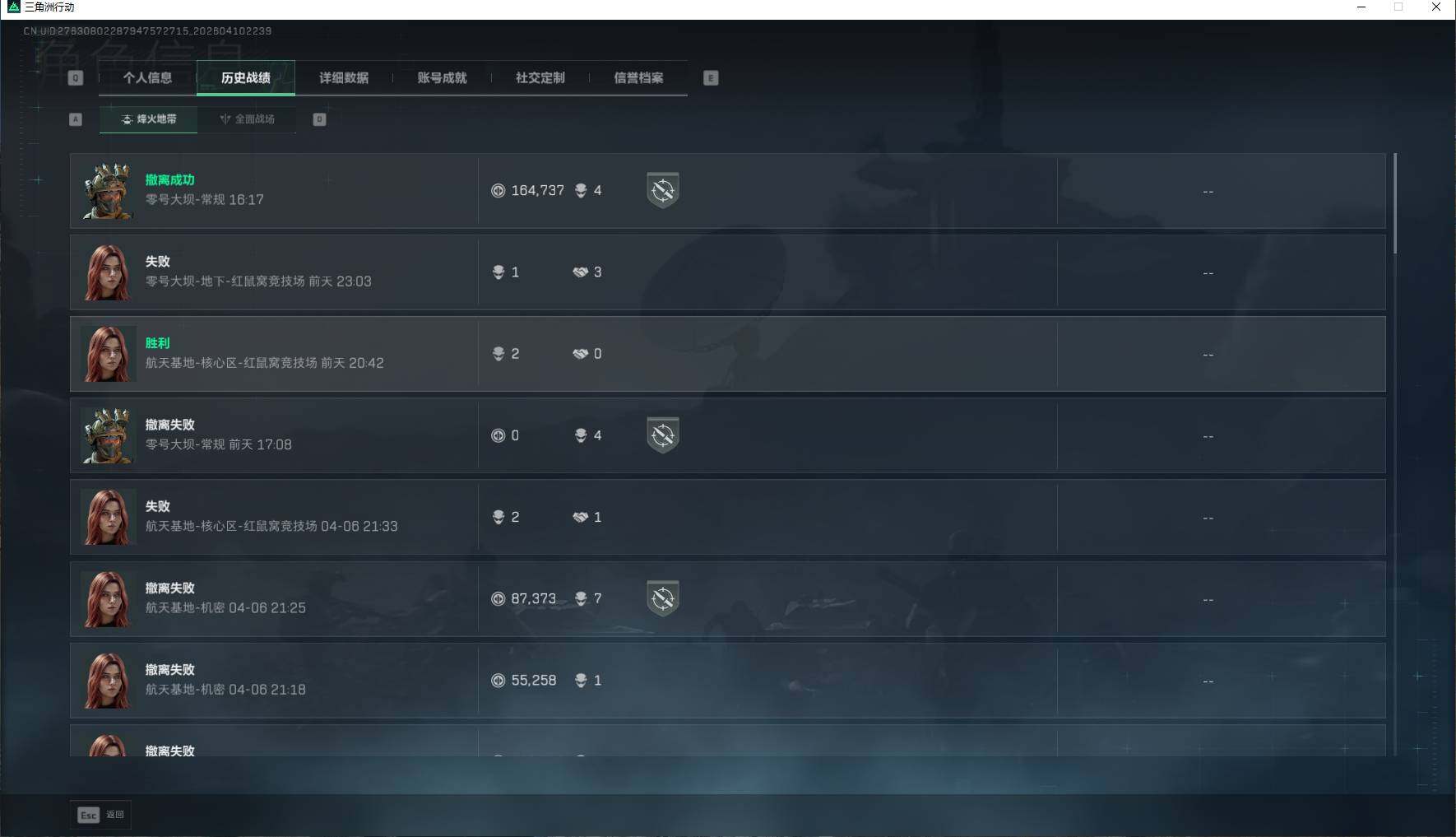Click the helmeted operator avatar of the 撤离成功 match
The width and height of the screenshot is (1456, 837).
coord(108,191)
